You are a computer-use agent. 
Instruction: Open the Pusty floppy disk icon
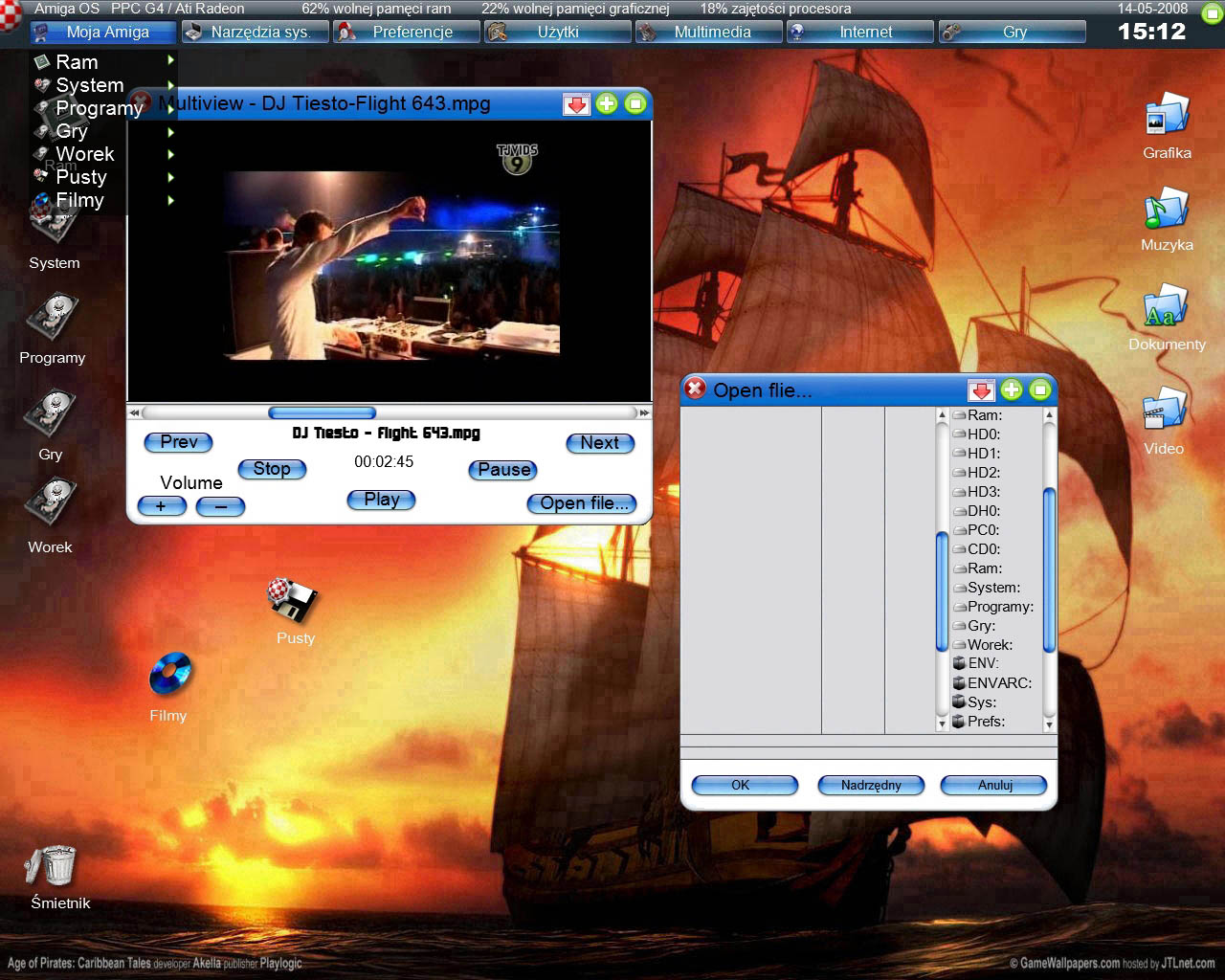point(293,600)
